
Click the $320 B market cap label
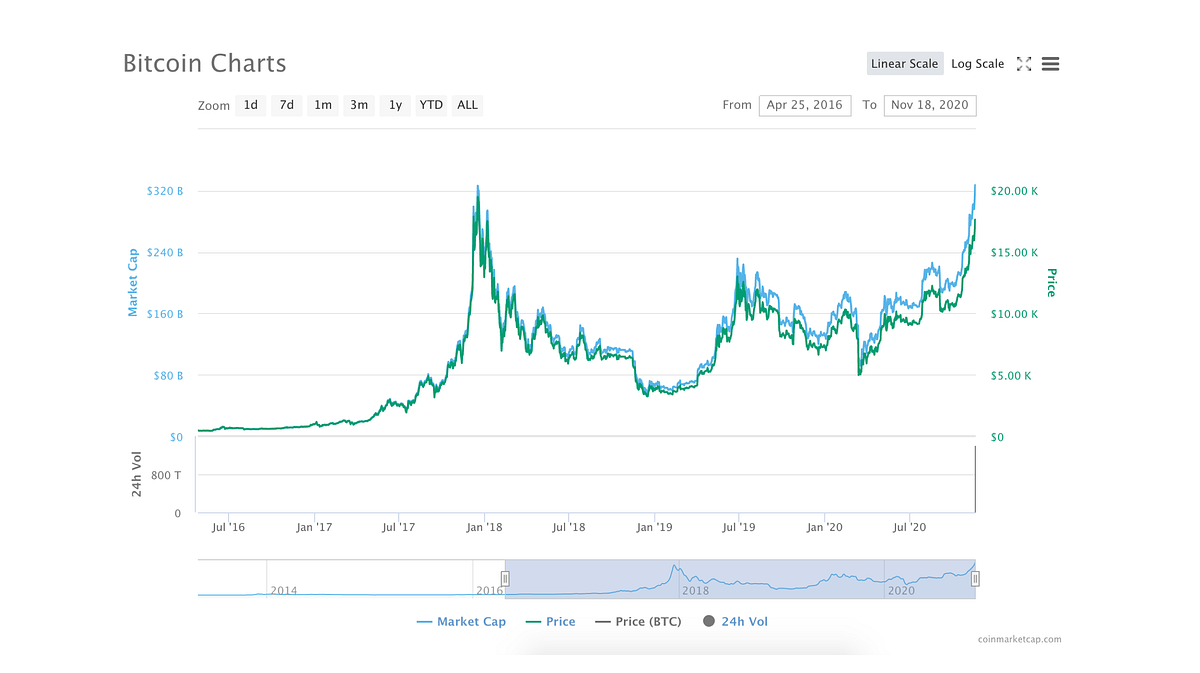click(164, 191)
